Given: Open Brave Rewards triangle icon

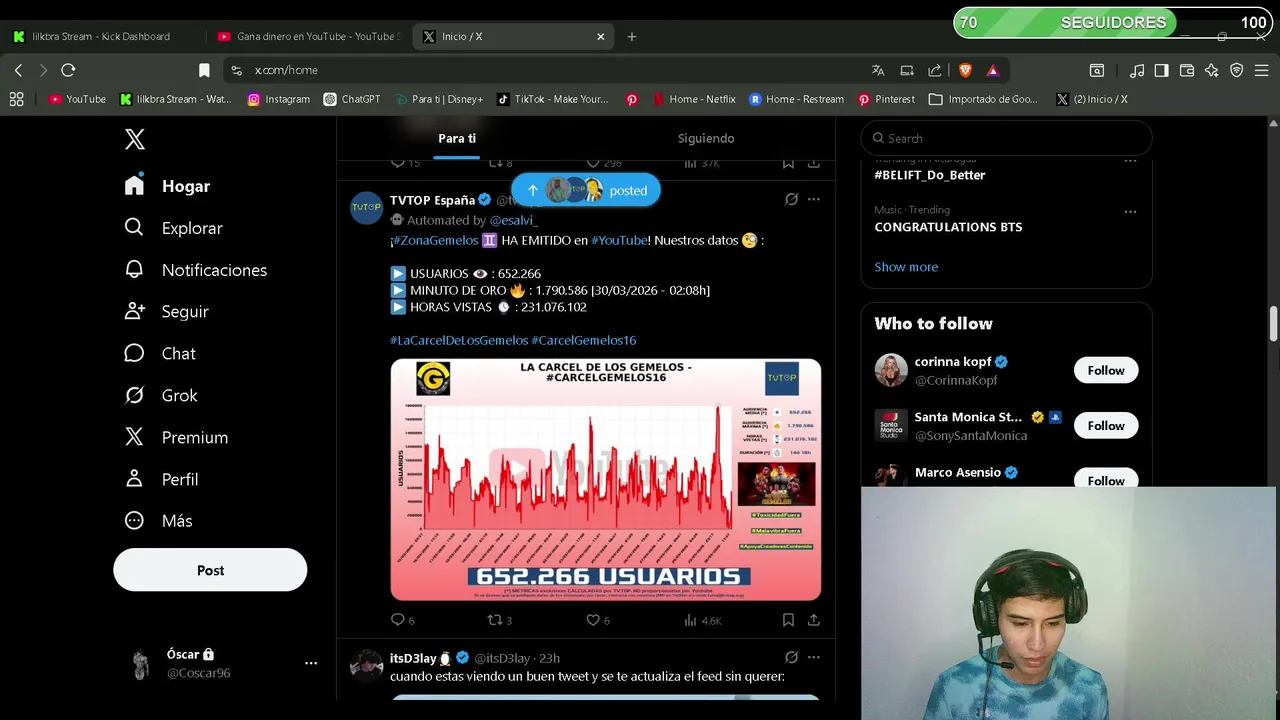Looking at the screenshot, I should tap(993, 70).
